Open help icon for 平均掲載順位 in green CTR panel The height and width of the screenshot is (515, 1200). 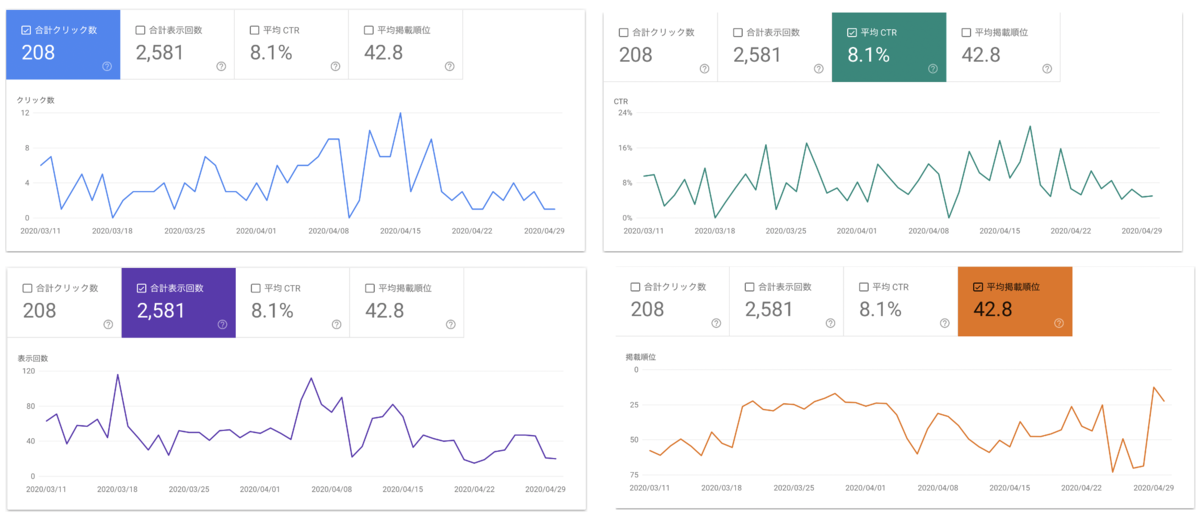1046,69
